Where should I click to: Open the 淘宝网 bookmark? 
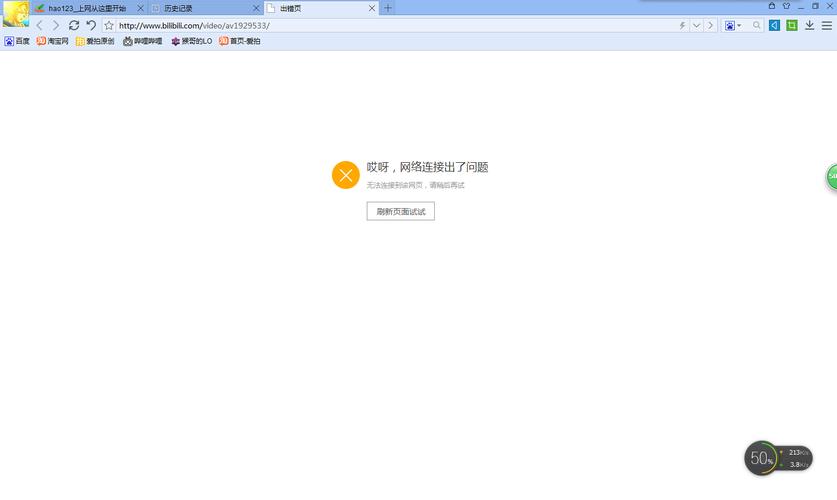(x=53, y=41)
